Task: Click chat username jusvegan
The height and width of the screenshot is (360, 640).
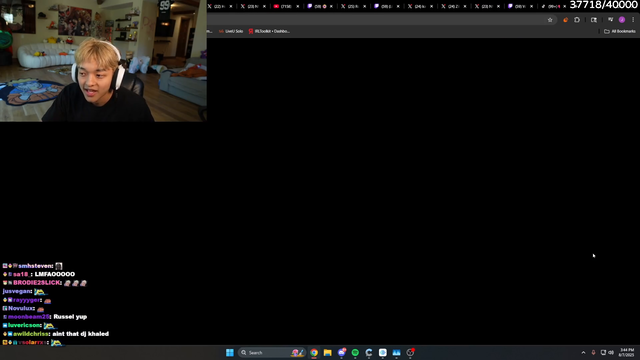Action: [17, 291]
